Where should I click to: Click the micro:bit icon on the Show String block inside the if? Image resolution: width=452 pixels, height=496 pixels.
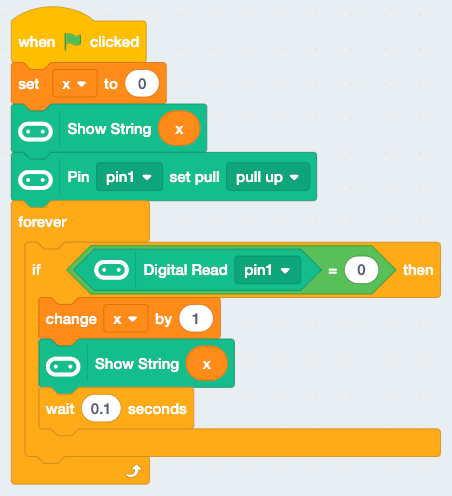[x=63, y=366]
